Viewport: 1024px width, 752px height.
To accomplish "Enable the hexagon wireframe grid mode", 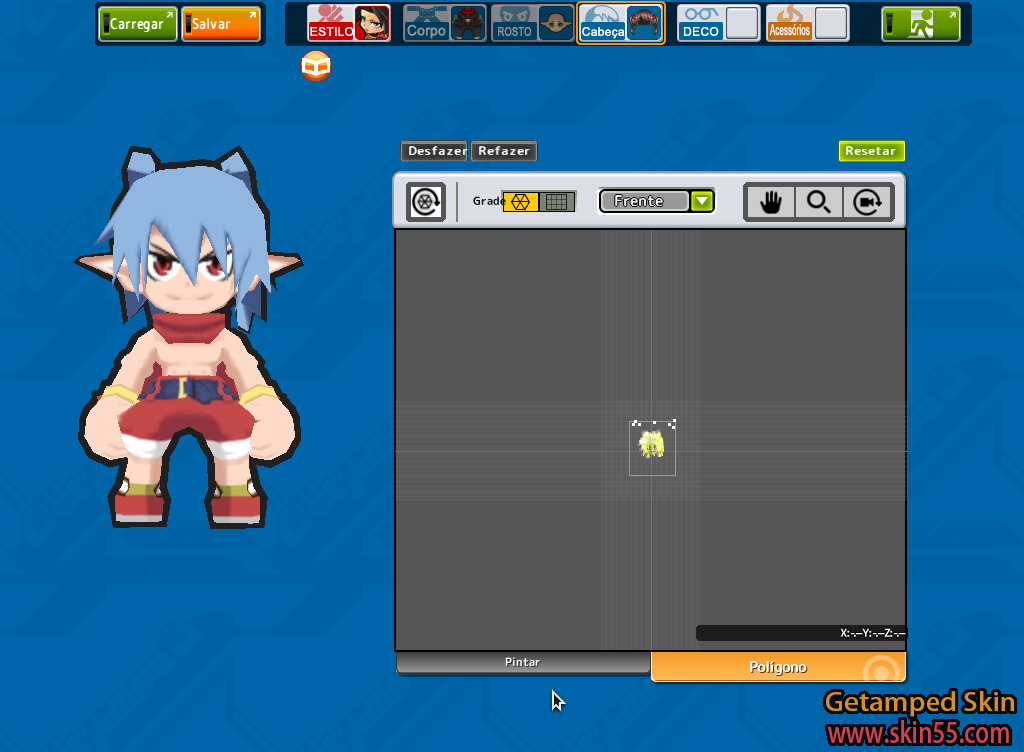I will pos(520,202).
